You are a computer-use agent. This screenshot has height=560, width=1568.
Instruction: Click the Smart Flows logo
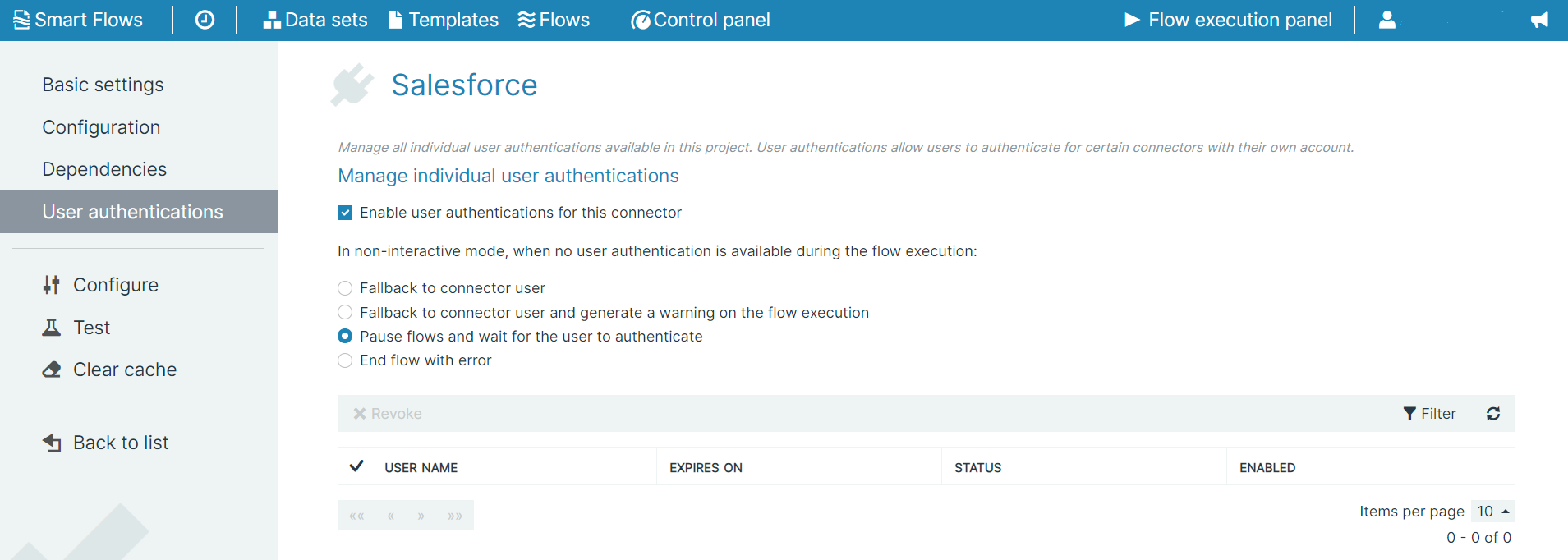[x=79, y=20]
